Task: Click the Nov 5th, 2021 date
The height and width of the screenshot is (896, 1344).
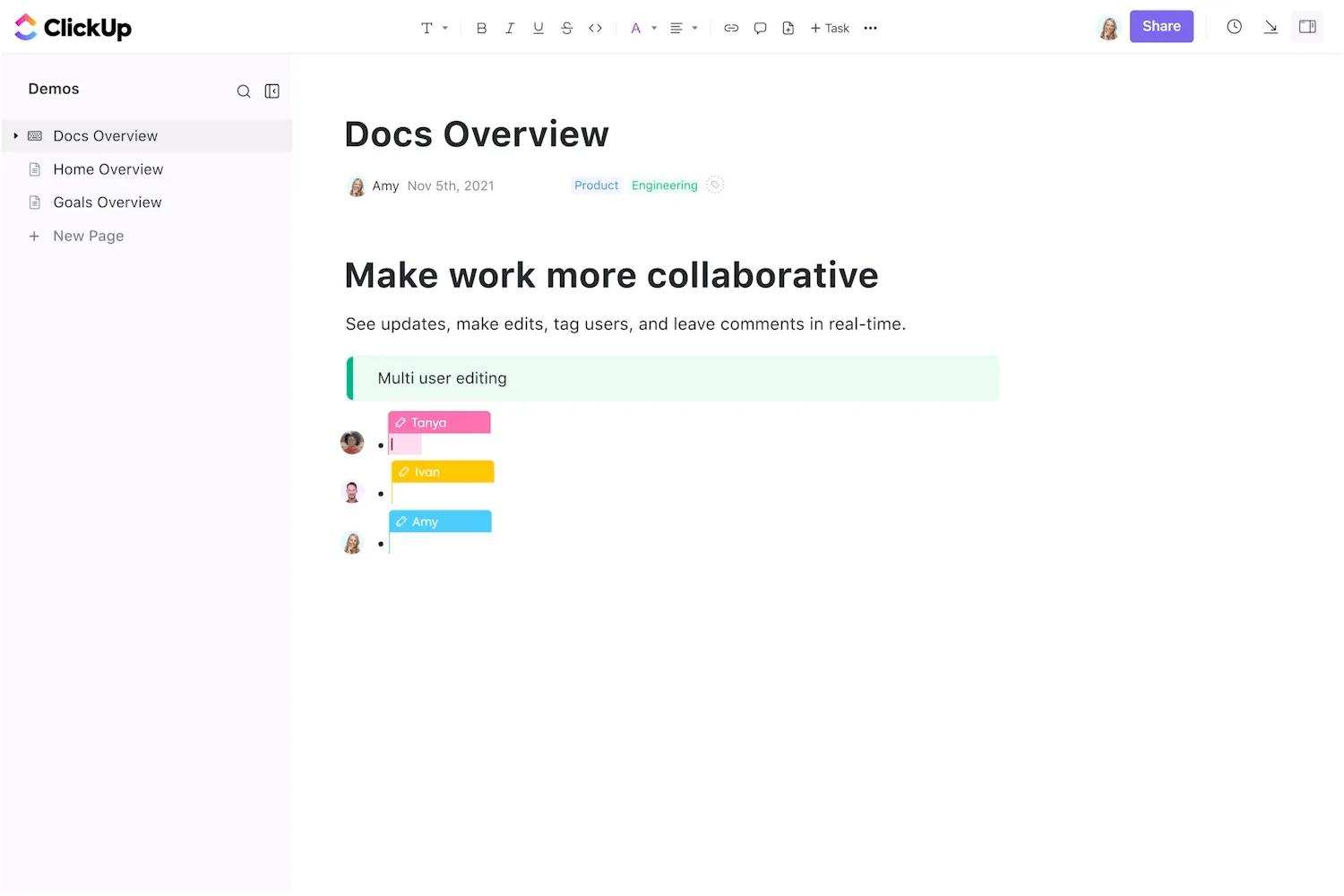Action: [x=451, y=185]
